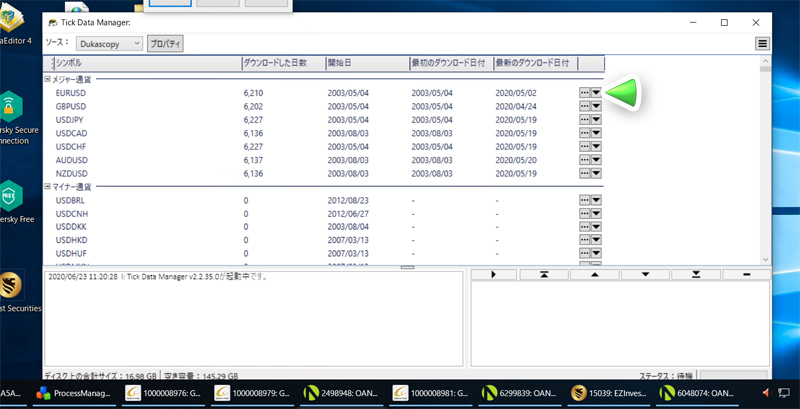Viewport: 800px width, 409px height.
Task: Click the USDBRL row ellipsis button
Action: click(585, 200)
